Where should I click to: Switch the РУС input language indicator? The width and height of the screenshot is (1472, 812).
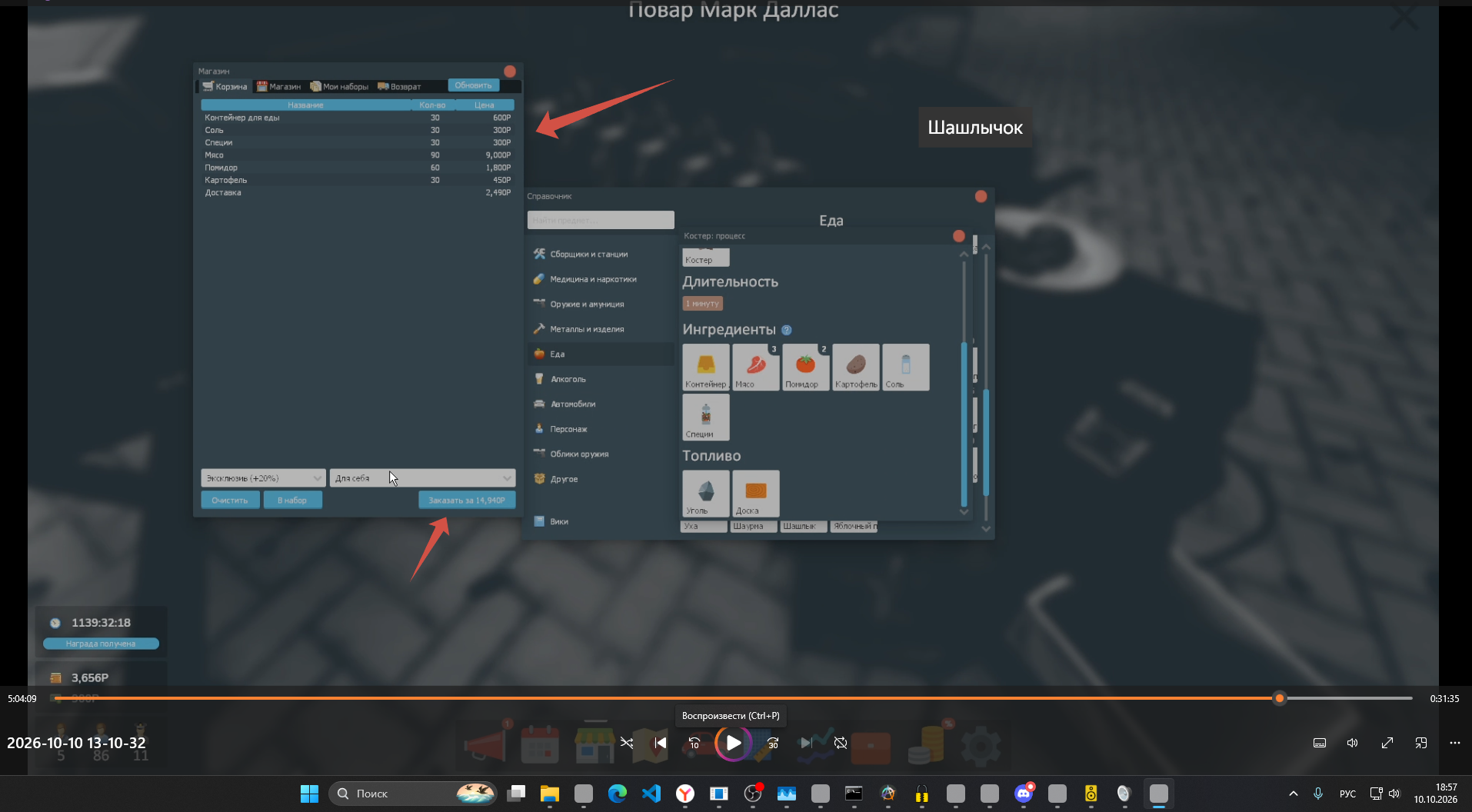point(1347,794)
